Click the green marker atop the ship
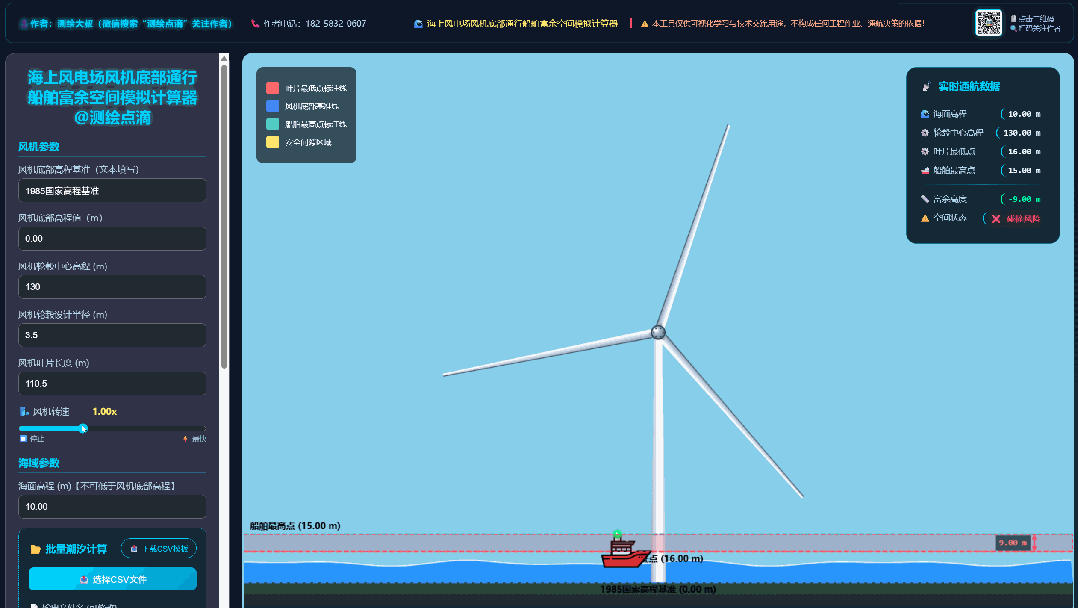Viewport: 1078px width, 608px height. (617, 534)
